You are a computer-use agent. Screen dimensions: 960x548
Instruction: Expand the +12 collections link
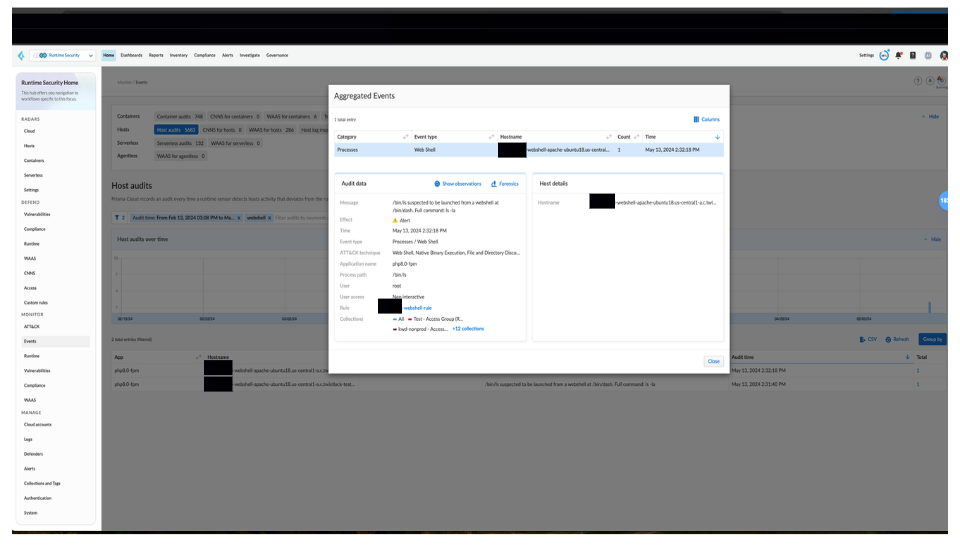[x=468, y=329]
